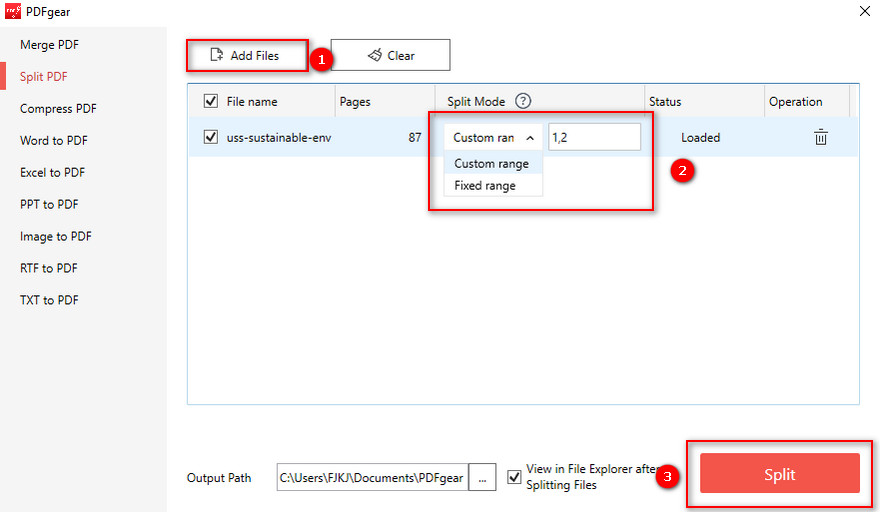This screenshot has height=512, width=880.
Task: Go to Word to PDF converter
Action: click(54, 141)
